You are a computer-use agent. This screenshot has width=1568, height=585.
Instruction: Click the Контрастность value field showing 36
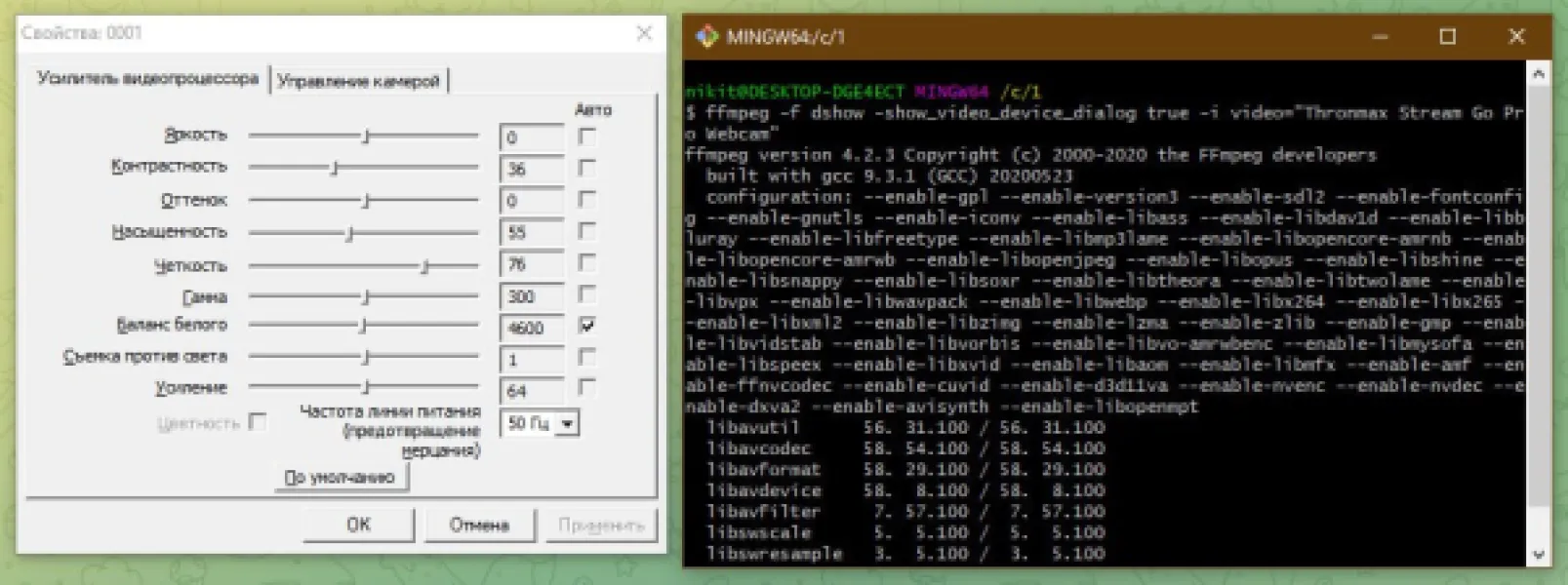pyautogui.click(x=532, y=169)
